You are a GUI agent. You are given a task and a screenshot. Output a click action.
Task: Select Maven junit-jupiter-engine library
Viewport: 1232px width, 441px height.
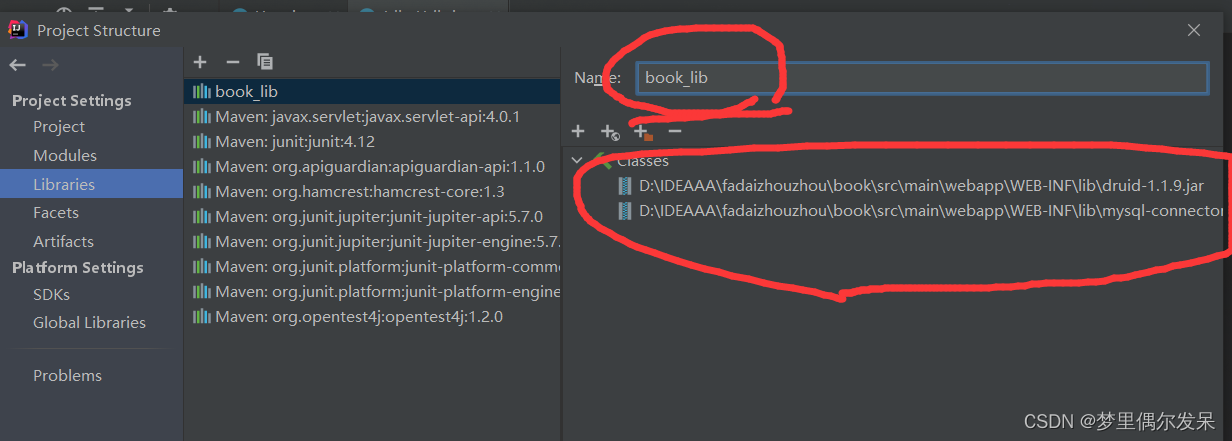372,242
